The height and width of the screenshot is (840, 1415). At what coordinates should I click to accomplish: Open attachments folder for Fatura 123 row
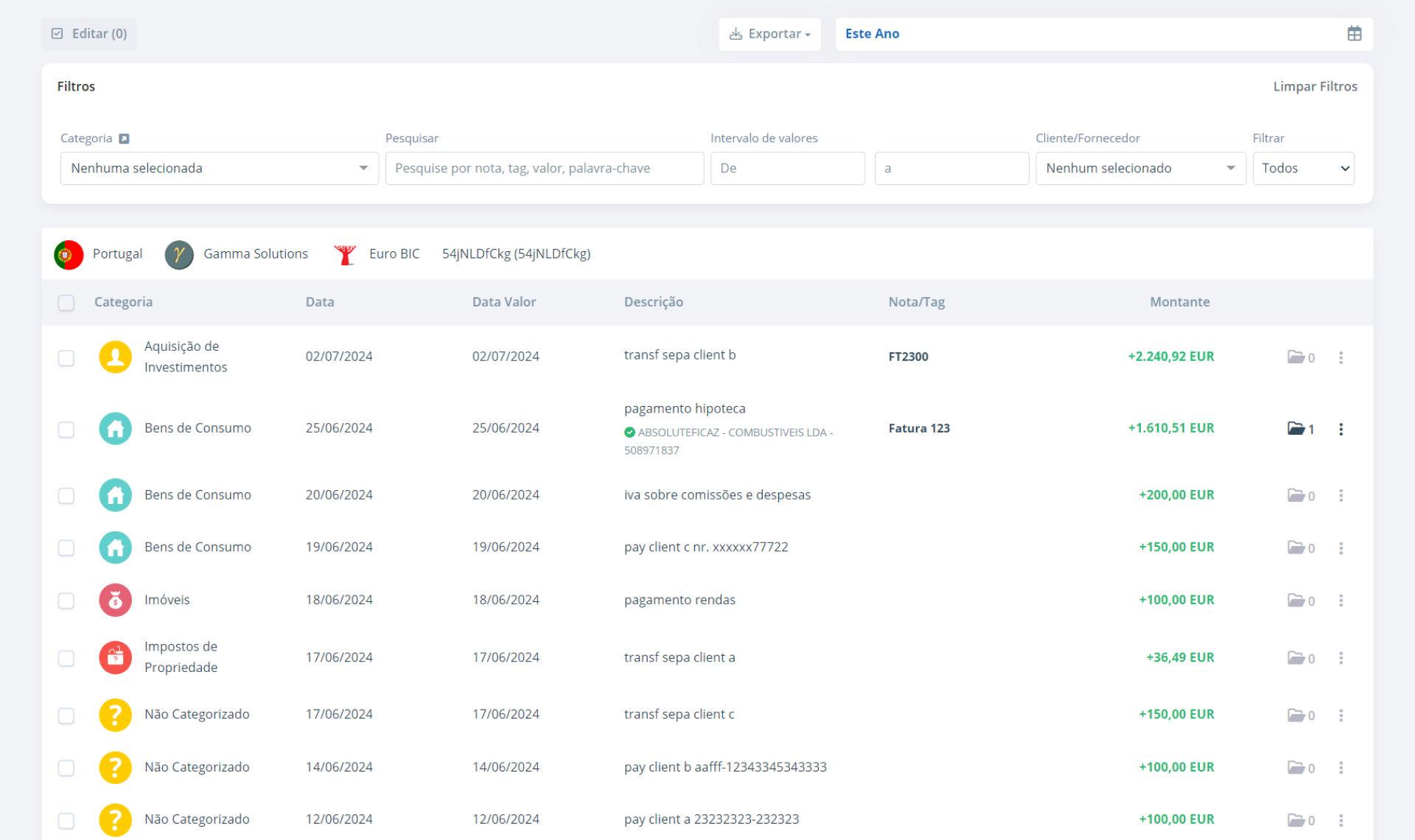coord(1296,429)
